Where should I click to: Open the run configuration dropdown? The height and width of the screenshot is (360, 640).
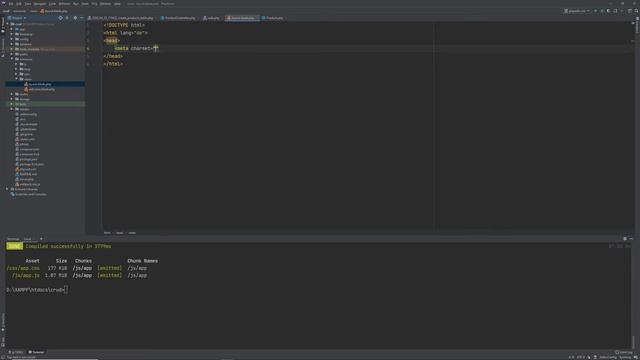point(577,11)
